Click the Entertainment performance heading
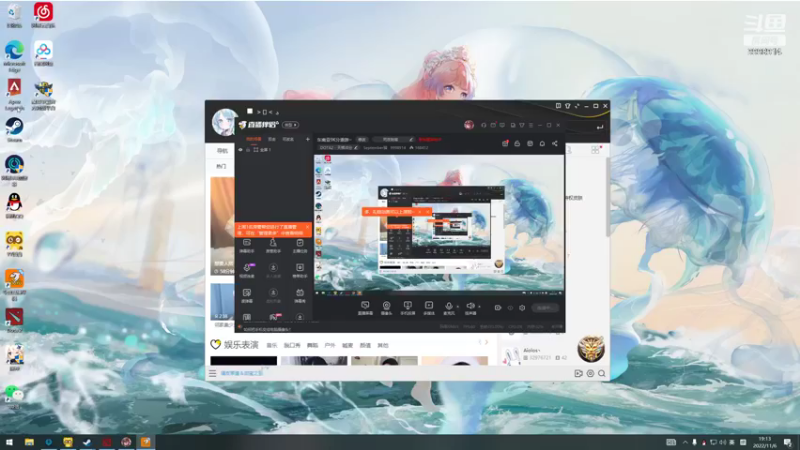The height and width of the screenshot is (450, 800). point(241,345)
